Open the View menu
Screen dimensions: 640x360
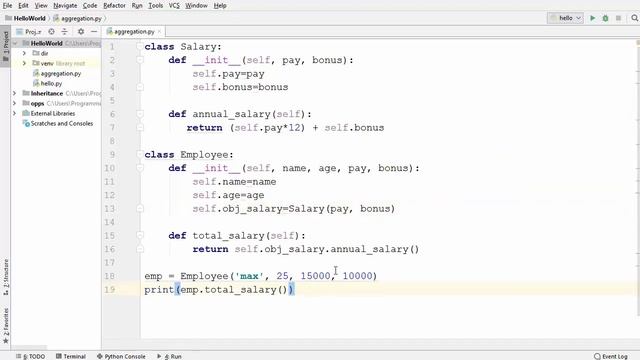pos(41,6)
